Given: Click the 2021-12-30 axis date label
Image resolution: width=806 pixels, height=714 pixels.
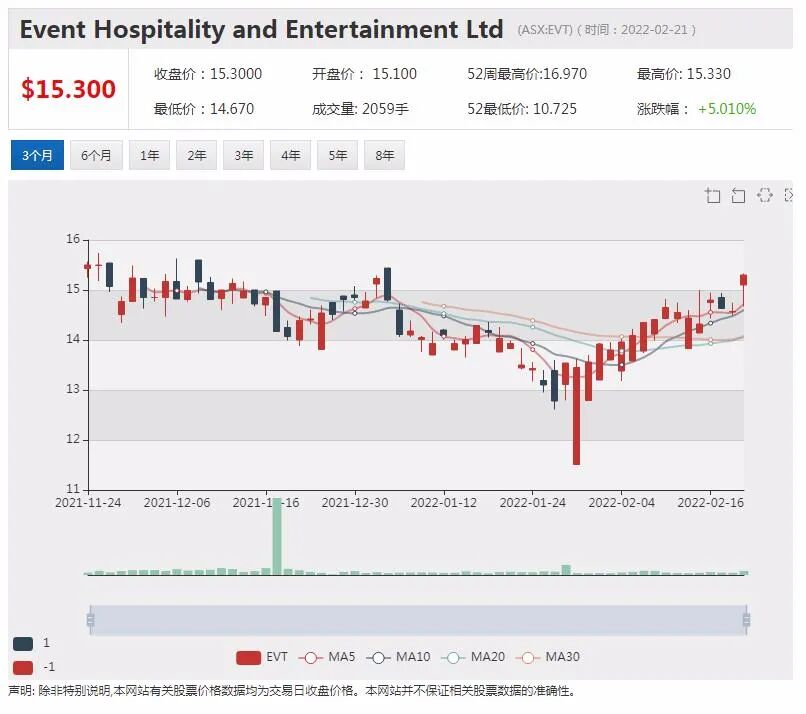Looking at the screenshot, I should coord(355,503).
